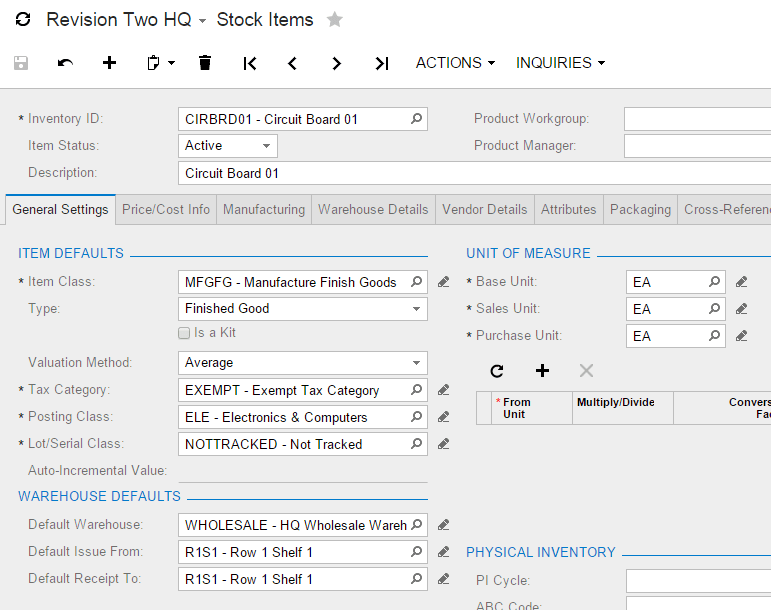Viewport: 771px width, 610px height.
Task: Open lookup magnifier for Posting Class
Action: click(x=416, y=417)
